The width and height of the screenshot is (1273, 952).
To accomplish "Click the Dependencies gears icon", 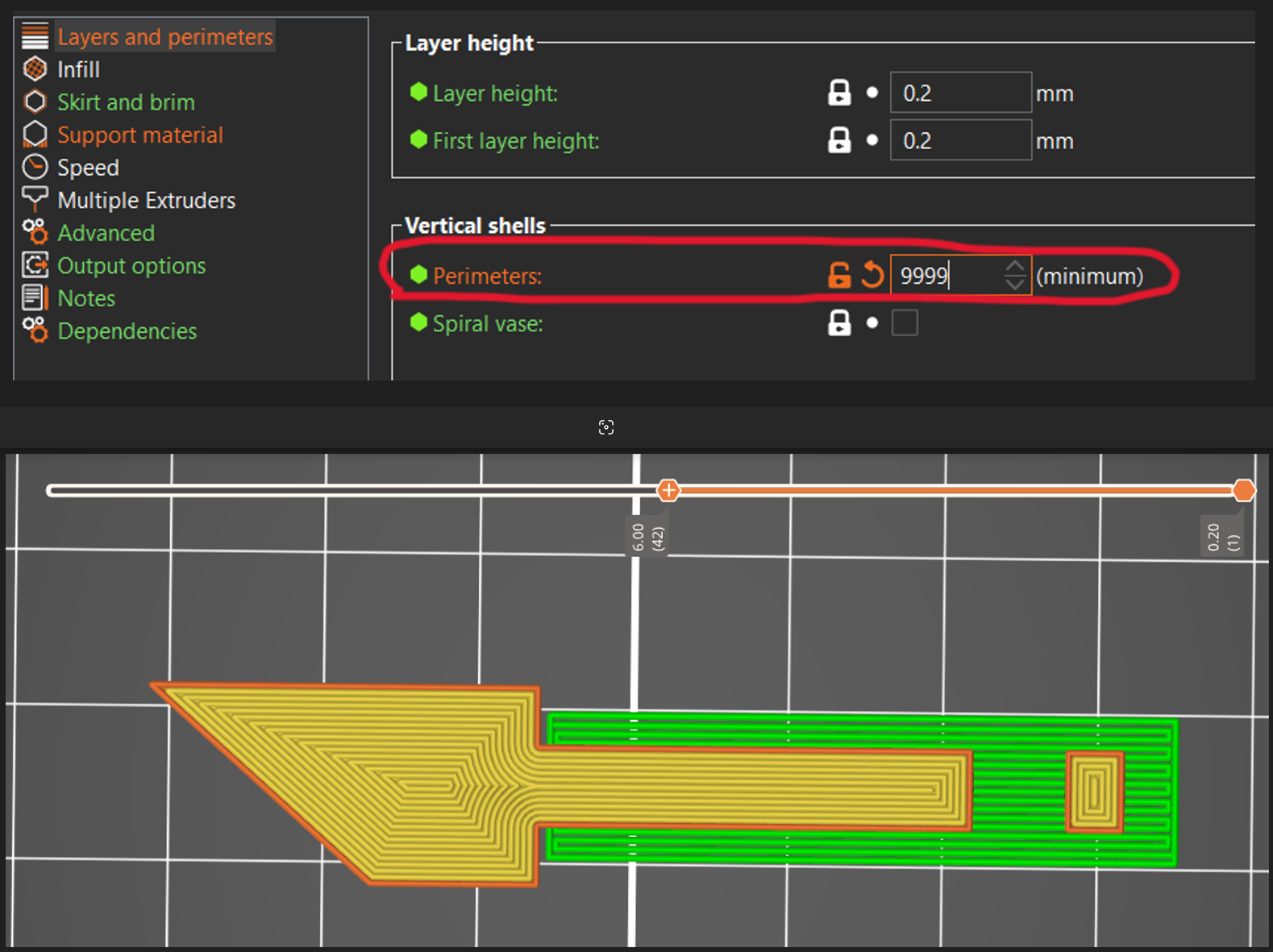I will 35,330.
